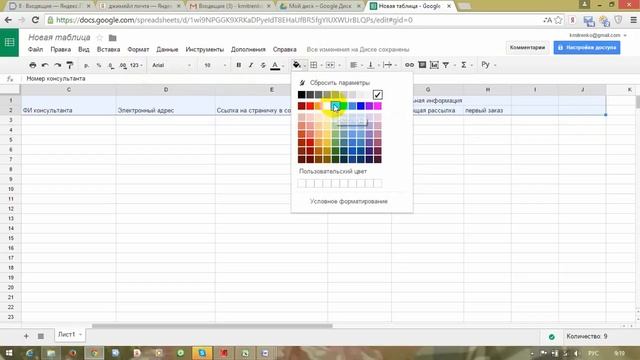
Task: Expand the account email dropdown arrow
Action: pyautogui.click(x=625, y=36)
